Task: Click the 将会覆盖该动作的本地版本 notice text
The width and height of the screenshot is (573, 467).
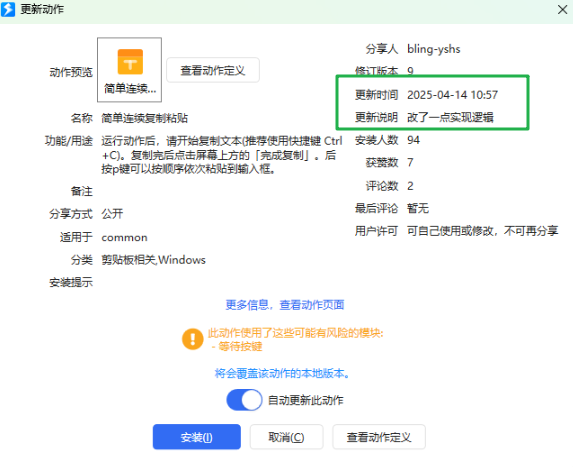Action: click(282, 373)
